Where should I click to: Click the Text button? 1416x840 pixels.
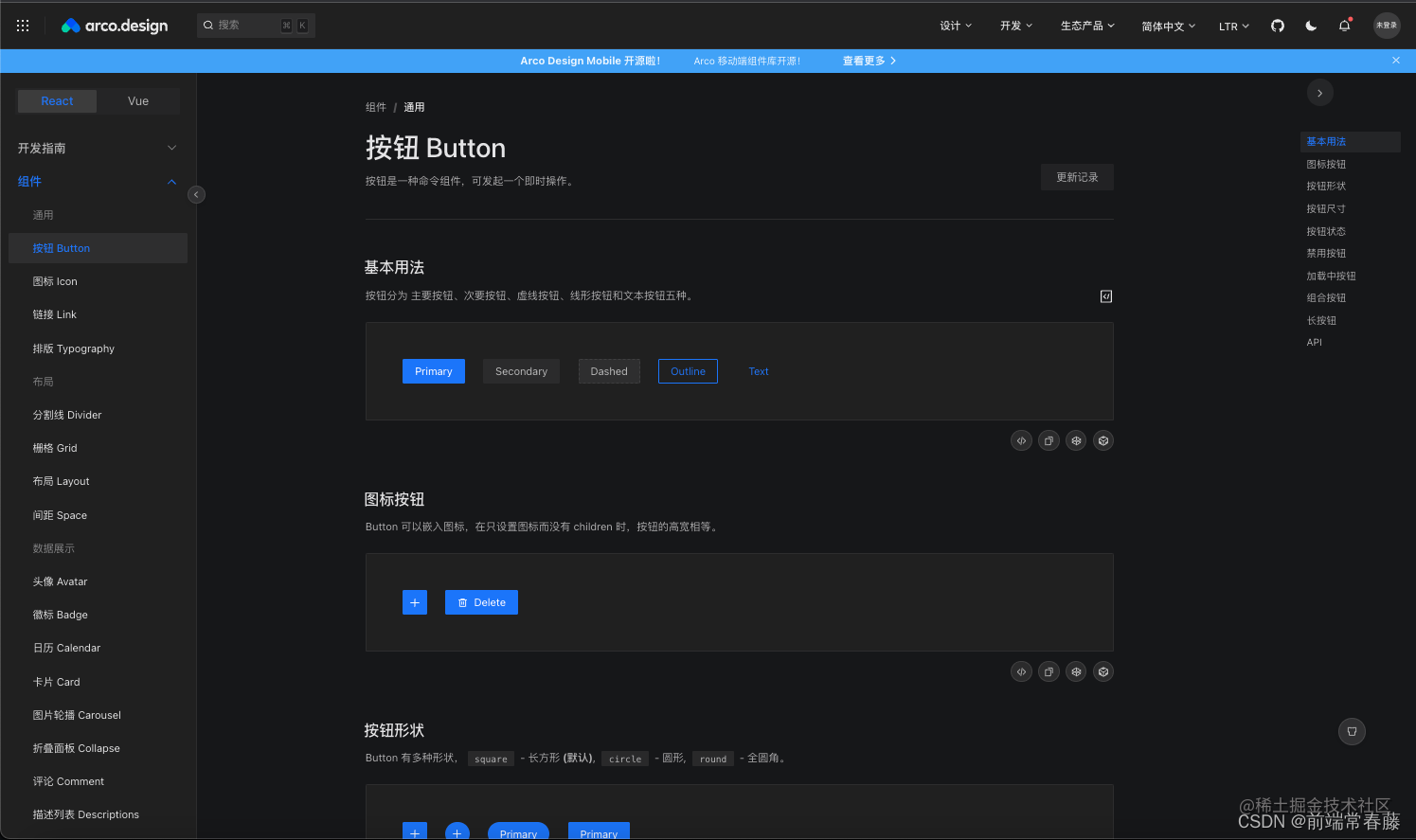click(759, 371)
